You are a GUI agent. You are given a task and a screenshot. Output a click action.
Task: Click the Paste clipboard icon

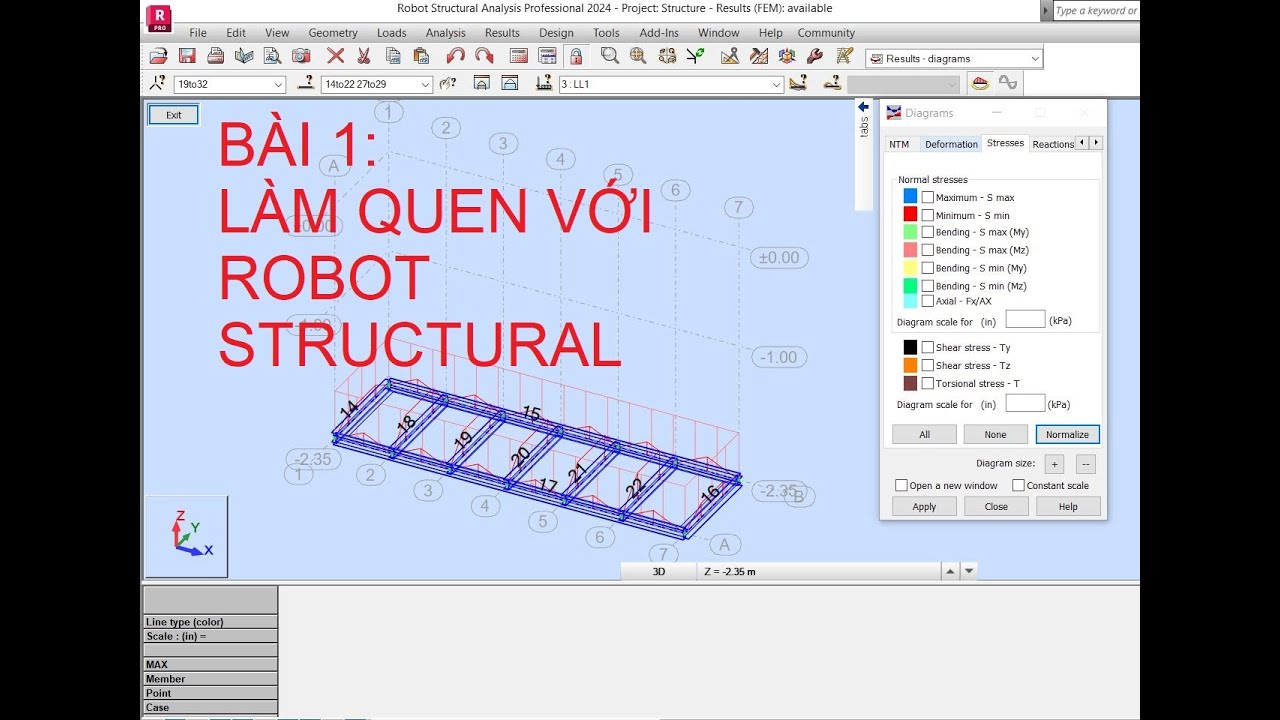coord(421,57)
